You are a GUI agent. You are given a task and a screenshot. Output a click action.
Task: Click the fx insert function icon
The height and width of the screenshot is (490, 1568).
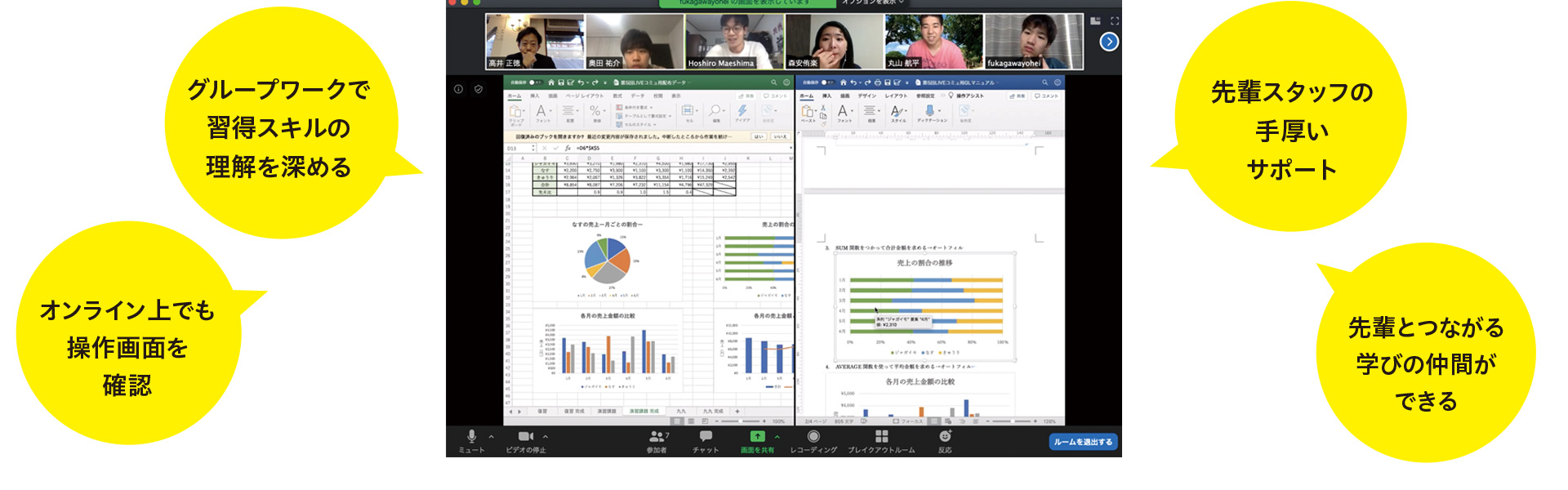click(568, 149)
